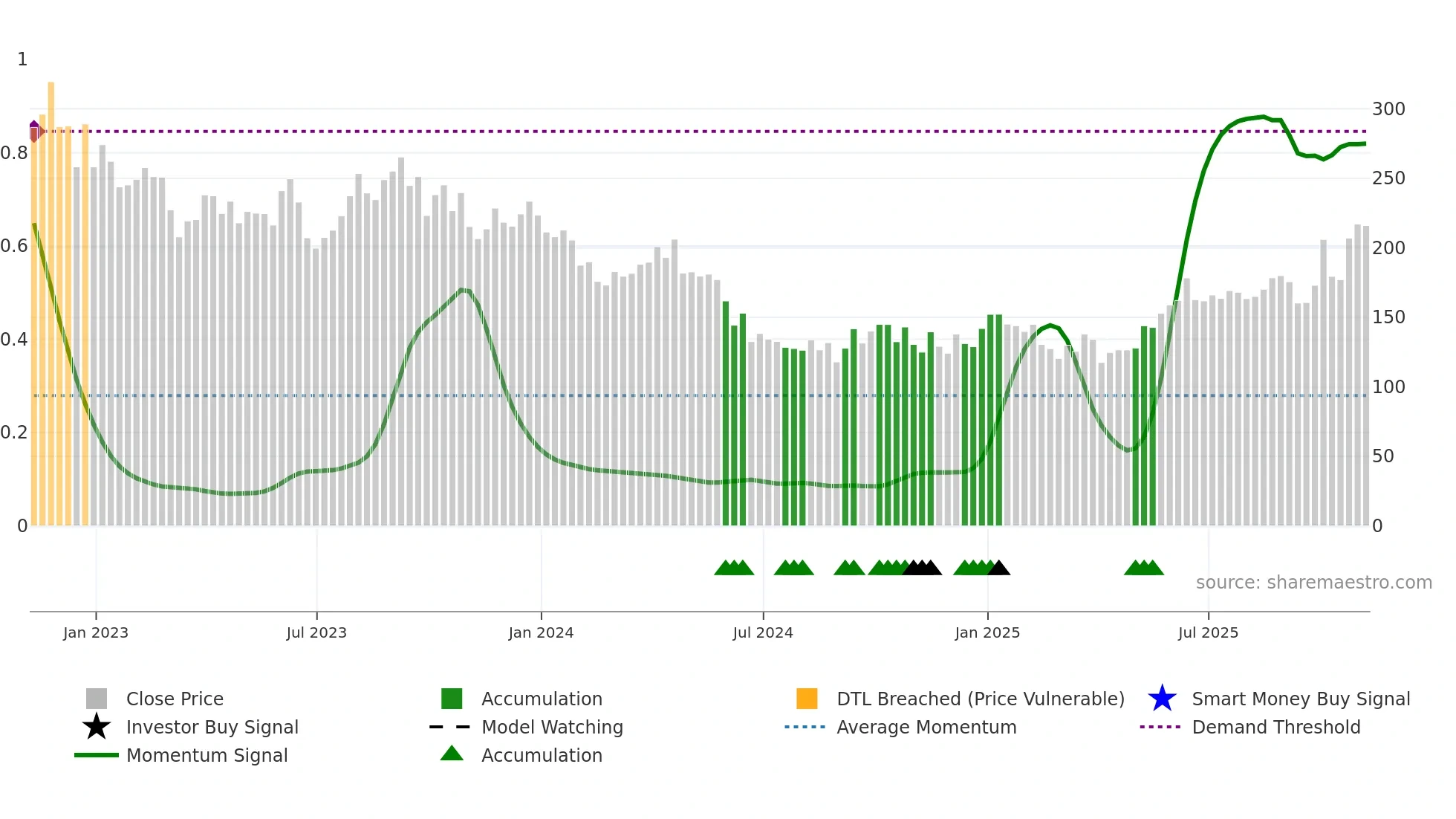Click the blue Smart Money Buy Signal star
1456x819 pixels.
pyautogui.click(x=1162, y=699)
